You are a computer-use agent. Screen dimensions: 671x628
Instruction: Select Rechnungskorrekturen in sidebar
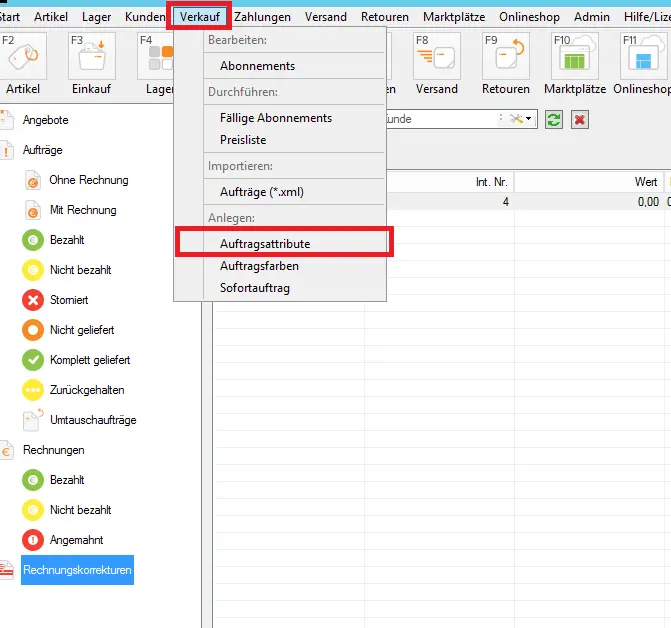click(x=77, y=570)
